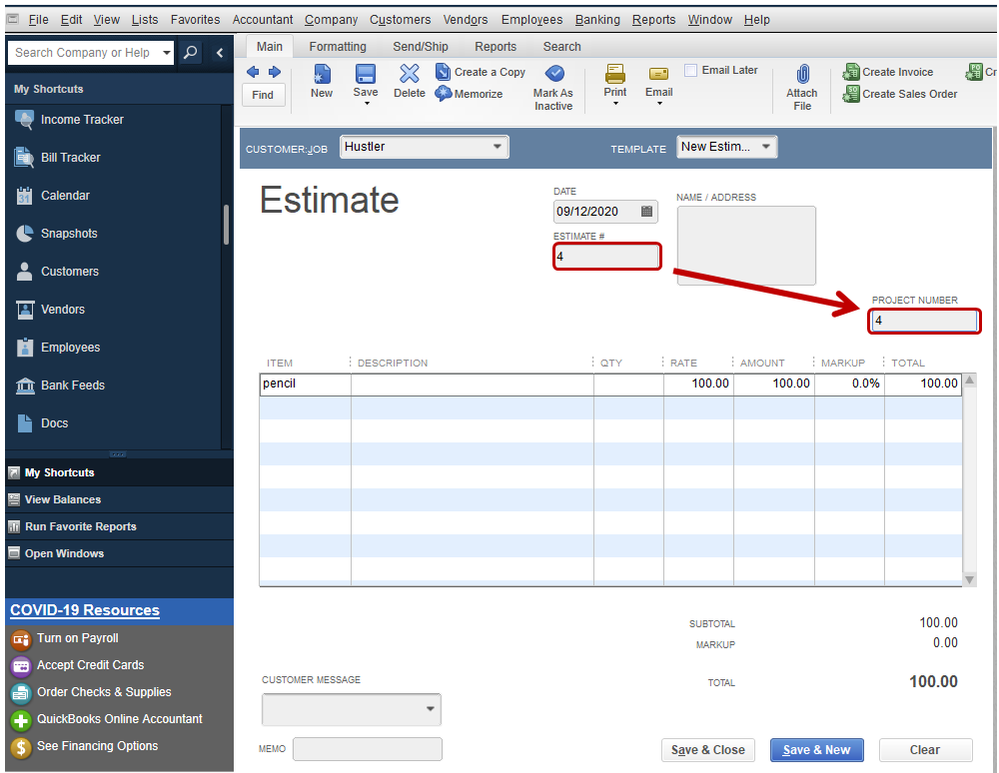Click Create Invoice icon
Image resolution: width=999 pixels, height=773 pixels.
point(851,72)
